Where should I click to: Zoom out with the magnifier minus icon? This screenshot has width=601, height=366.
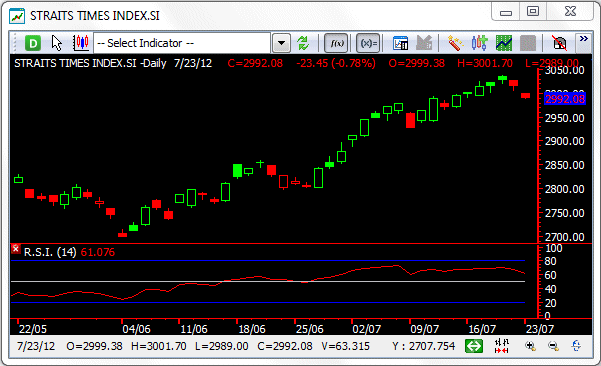coord(553,346)
